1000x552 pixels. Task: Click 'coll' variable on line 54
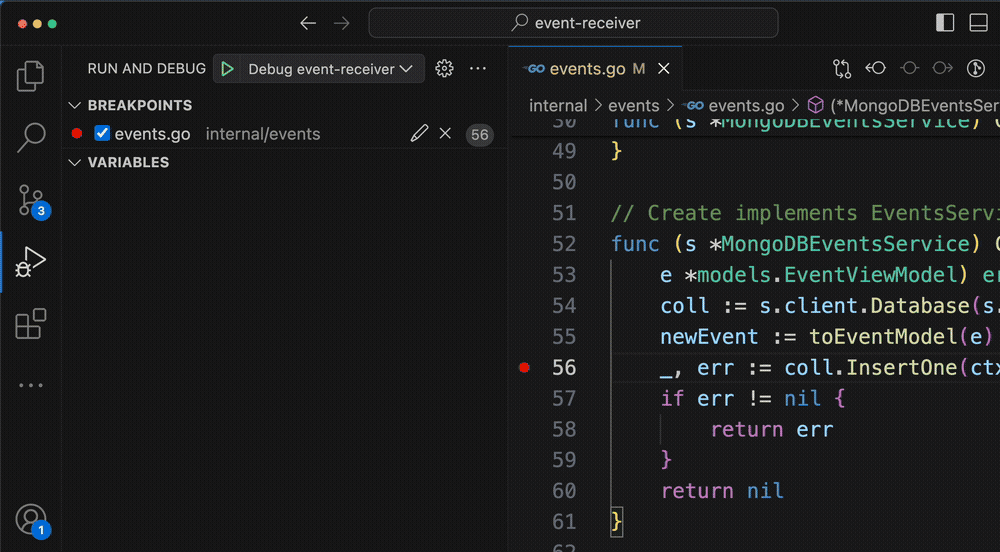(x=684, y=306)
